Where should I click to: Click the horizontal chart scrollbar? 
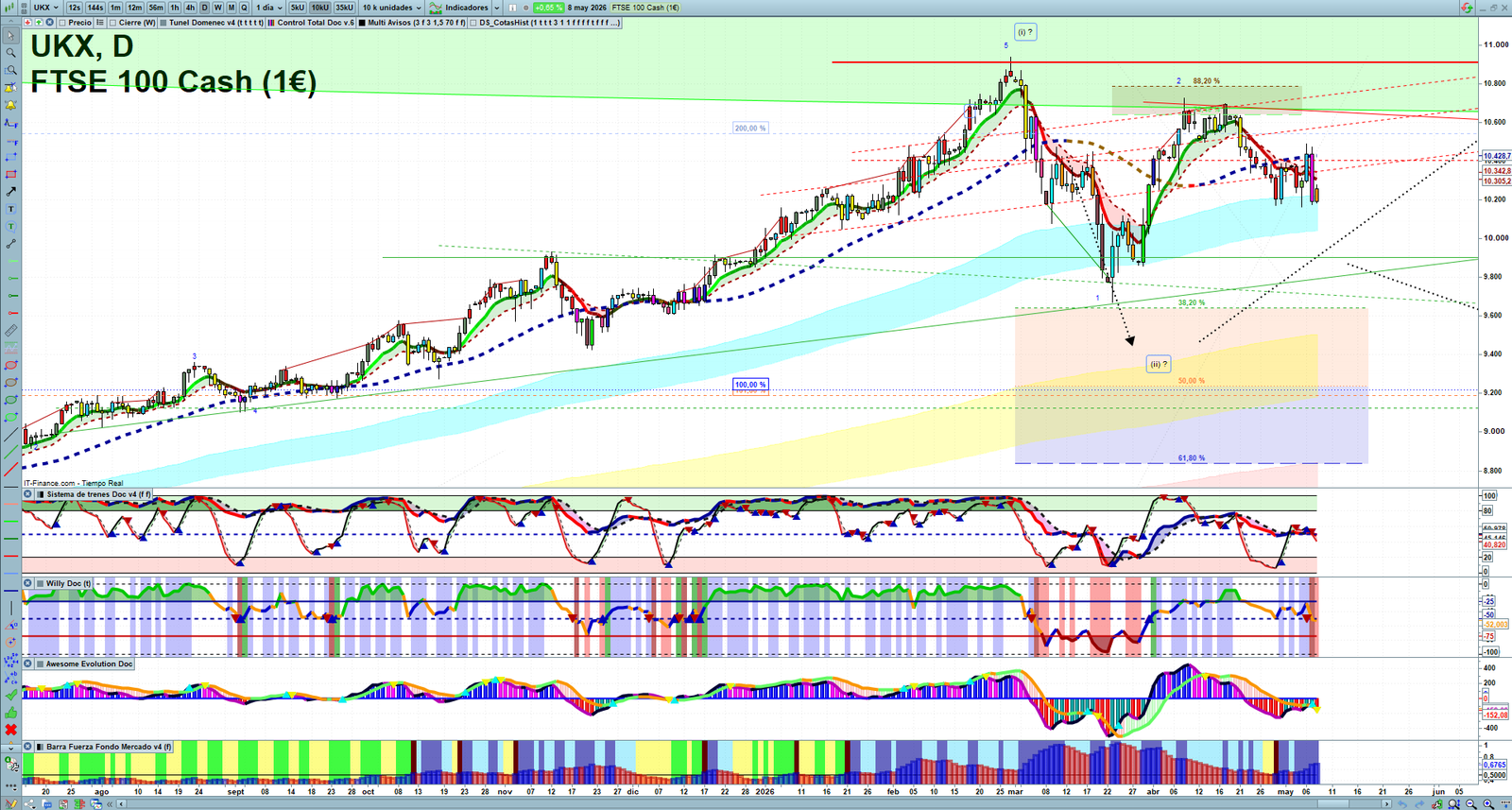756,803
